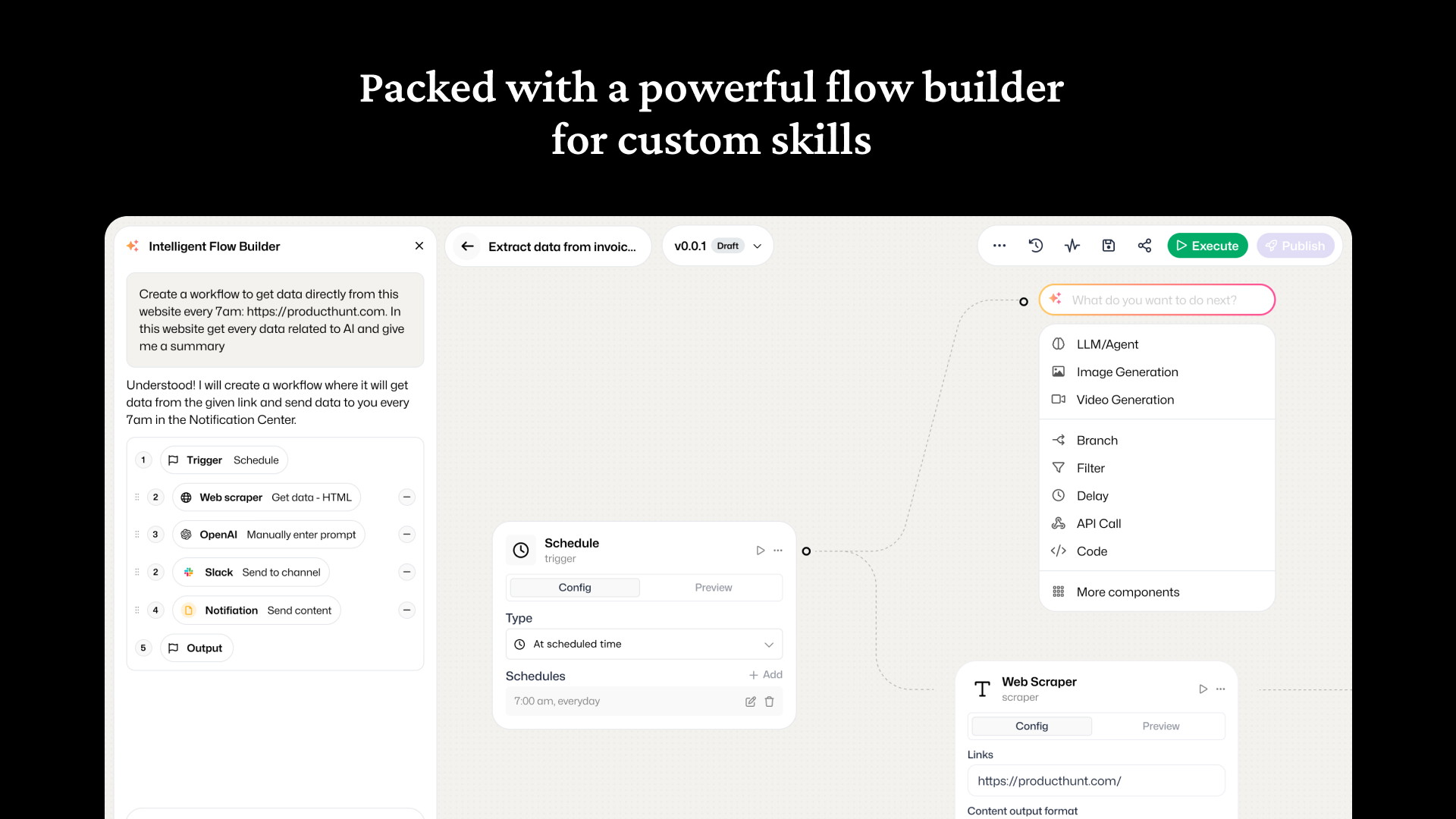
Task: Open the toolbar ellipsis options menu
Action: click(x=1000, y=245)
